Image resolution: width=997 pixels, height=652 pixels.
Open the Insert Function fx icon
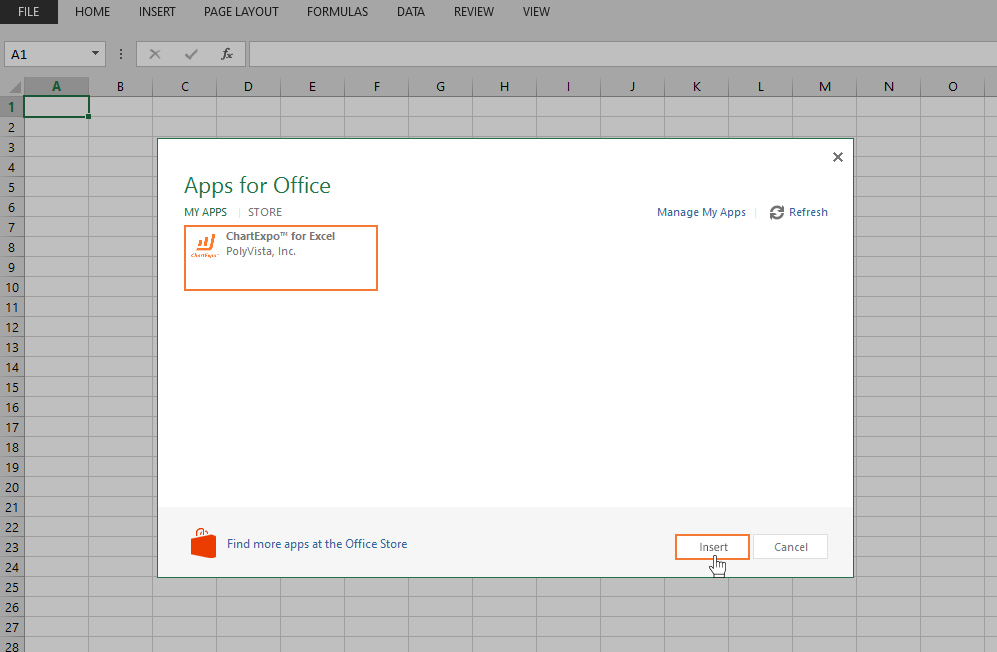coord(227,54)
